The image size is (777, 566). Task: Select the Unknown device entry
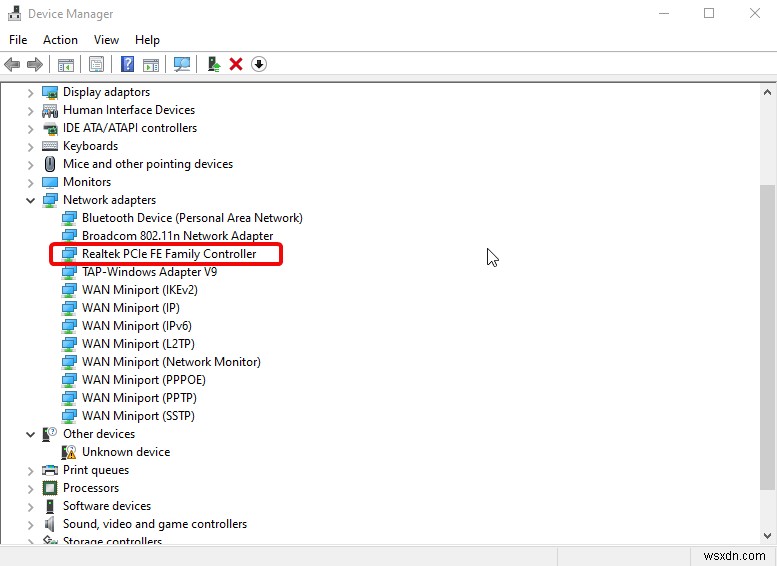coord(126,452)
